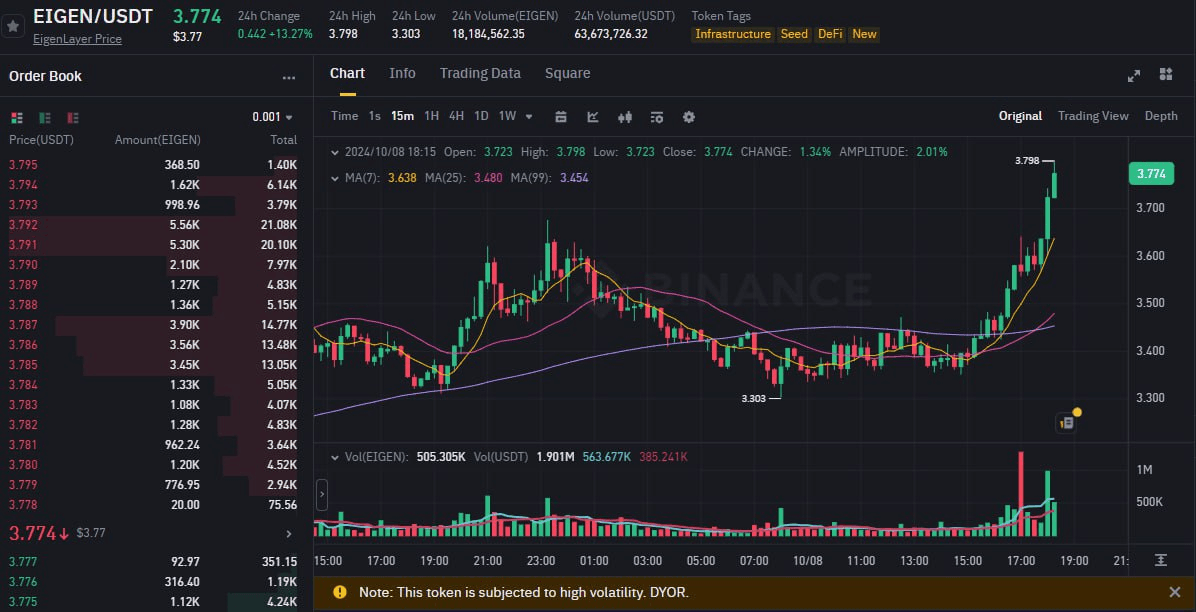Select the bid price 3.777 row
Screen dimensions: 1196x612
click(153, 562)
